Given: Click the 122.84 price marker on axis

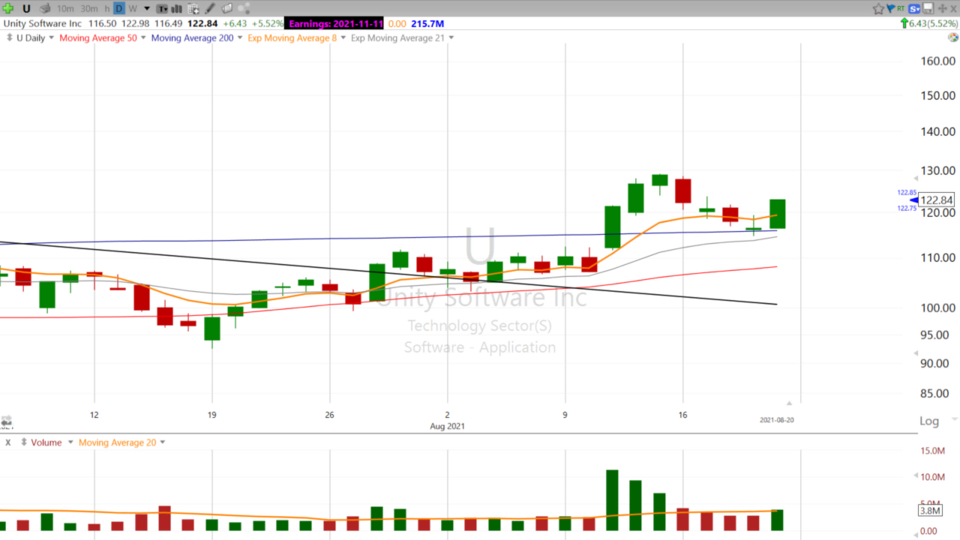Looking at the screenshot, I should (x=936, y=200).
